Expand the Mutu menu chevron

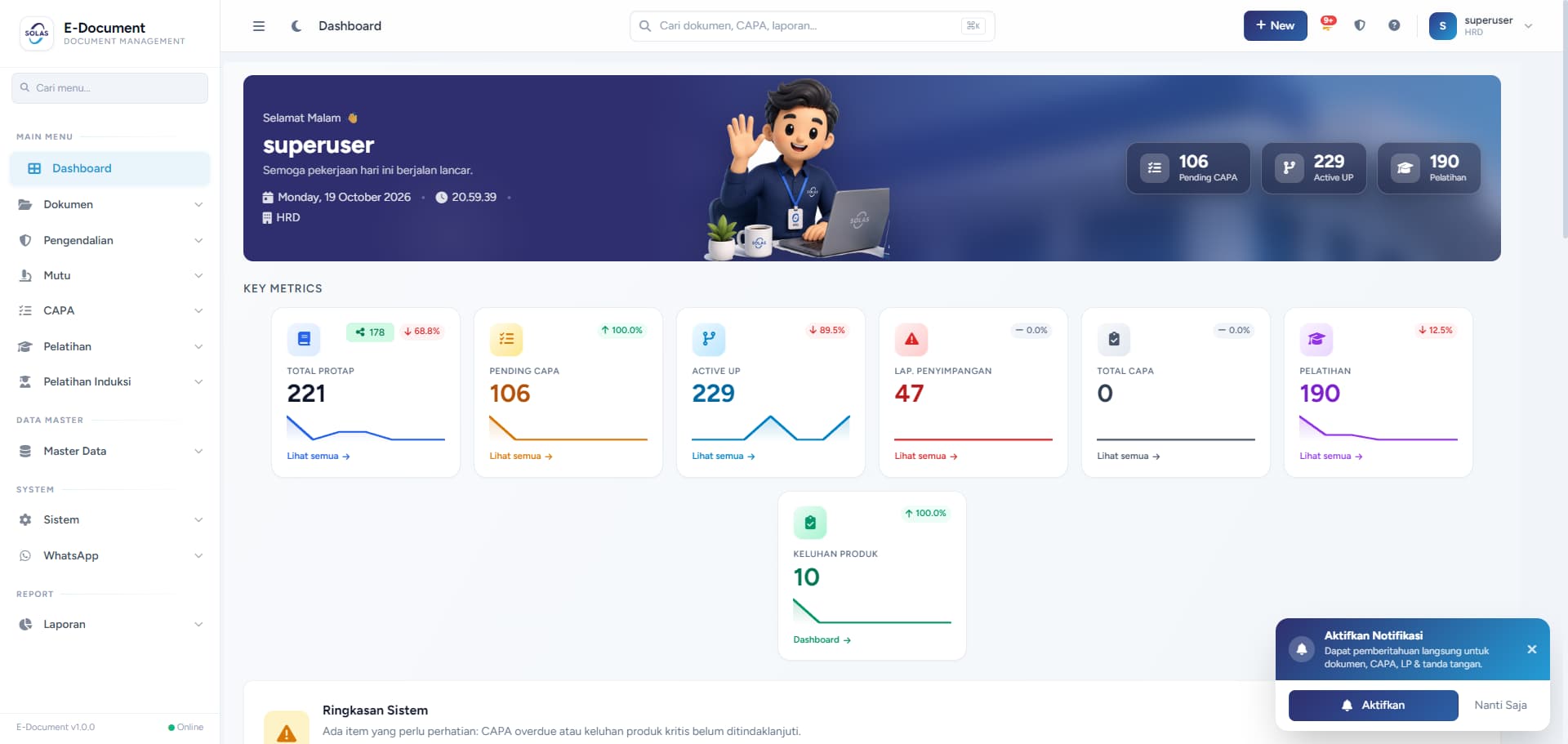[x=198, y=275]
